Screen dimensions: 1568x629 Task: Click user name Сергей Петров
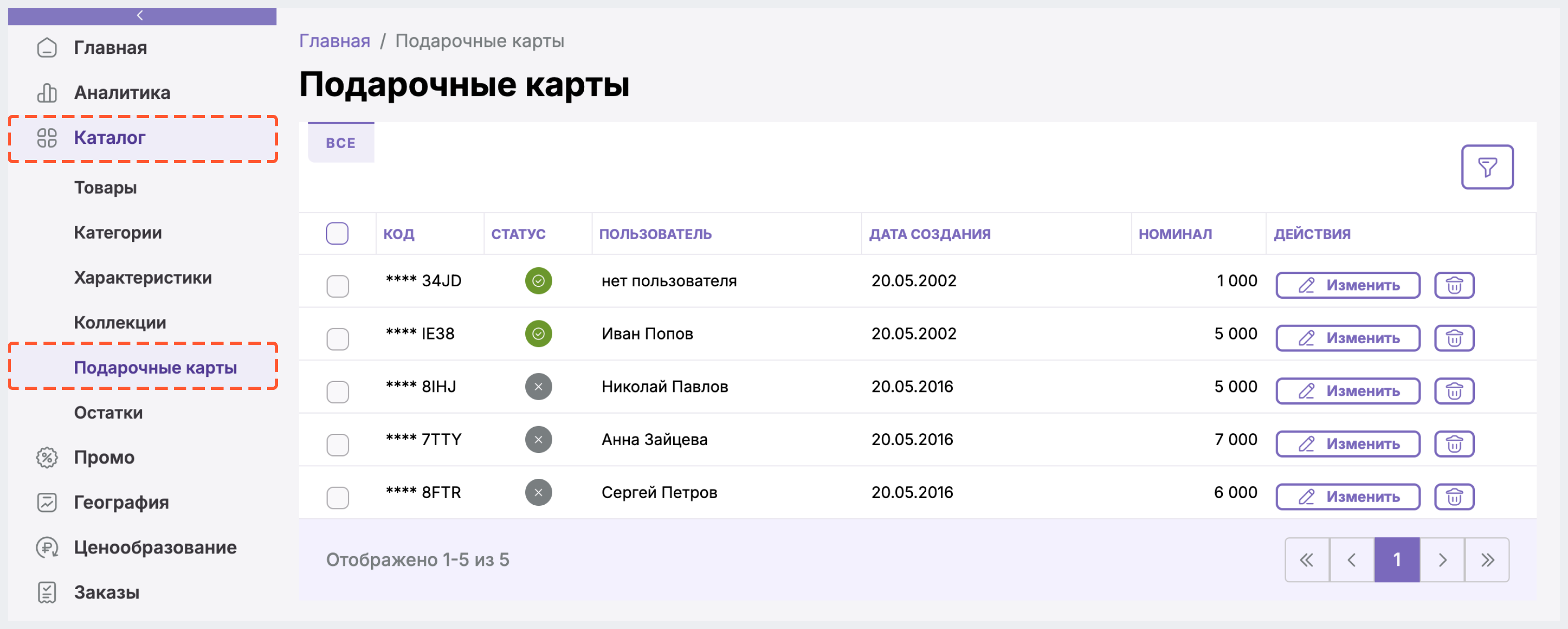point(659,493)
